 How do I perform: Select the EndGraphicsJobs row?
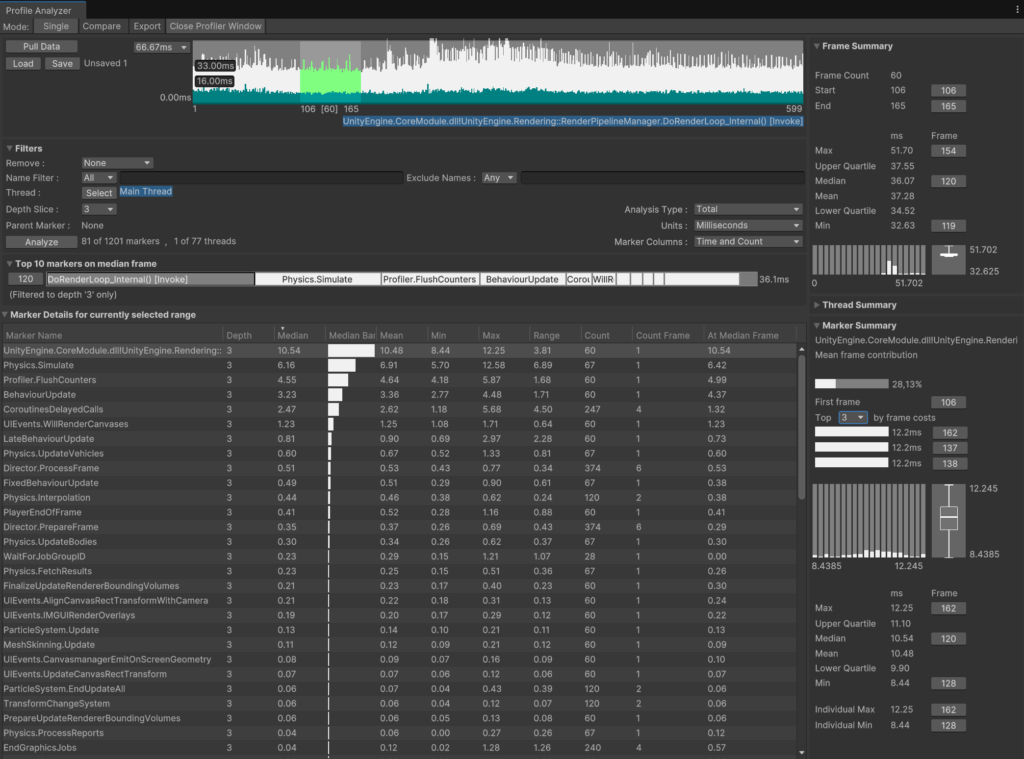(x=399, y=747)
